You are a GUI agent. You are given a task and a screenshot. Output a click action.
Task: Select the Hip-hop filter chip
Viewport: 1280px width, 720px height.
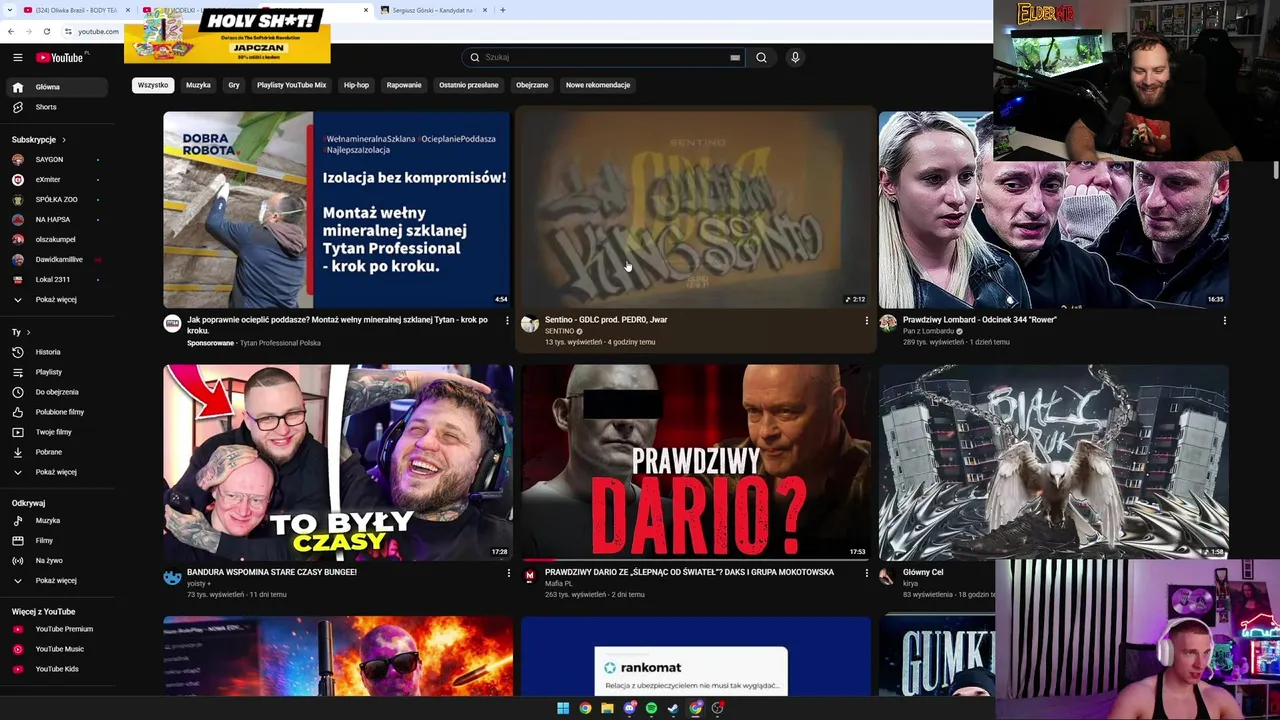[x=356, y=85]
